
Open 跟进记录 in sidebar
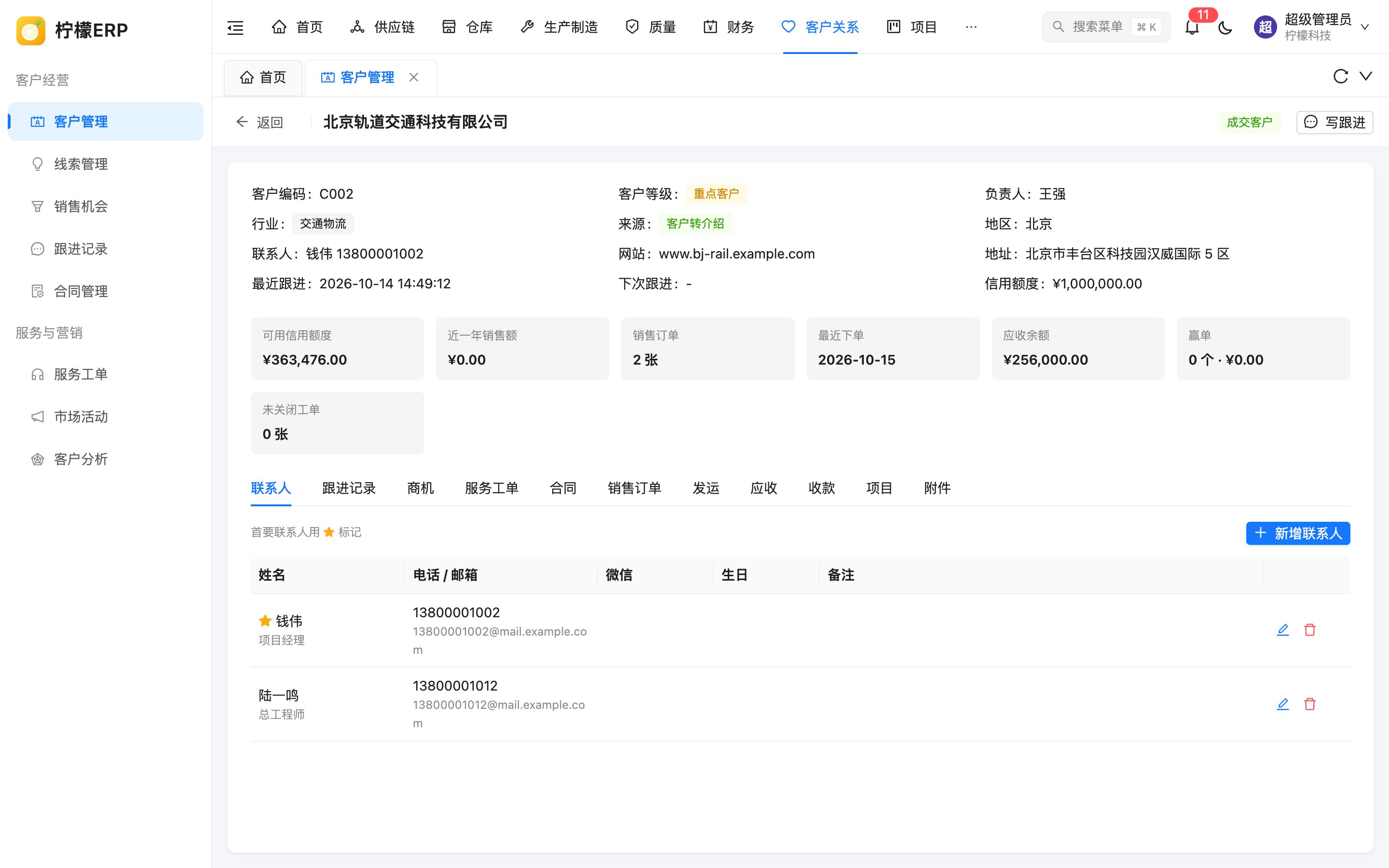[x=106, y=249]
